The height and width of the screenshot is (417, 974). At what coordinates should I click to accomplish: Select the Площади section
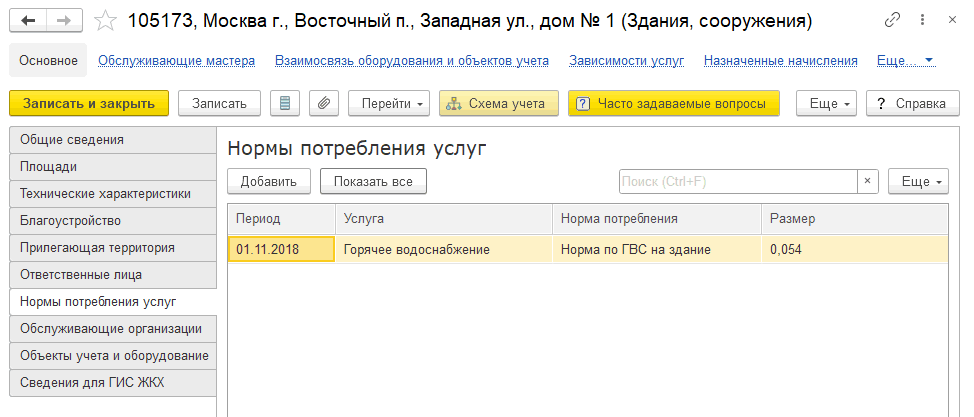pyautogui.click(x=113, y=167)
